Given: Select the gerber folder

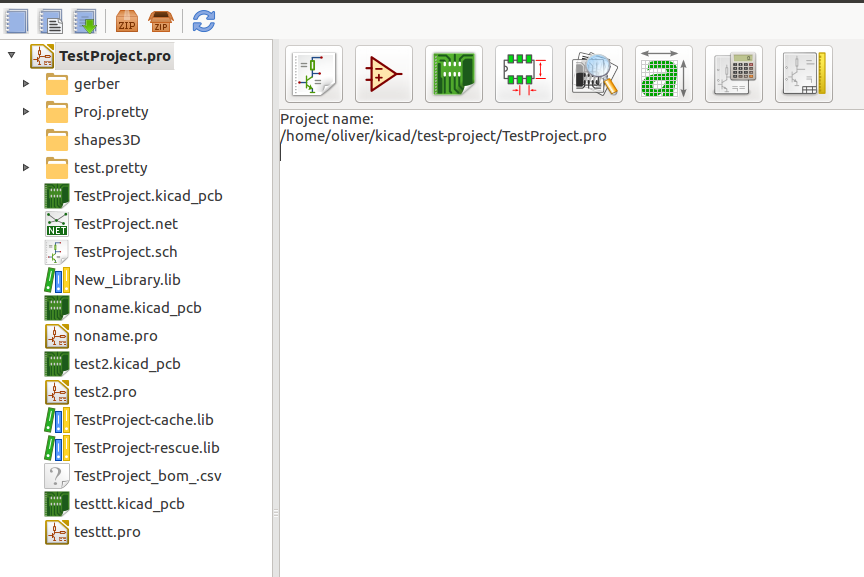Looking at the screenshot, I should click(x=96, y=84).
